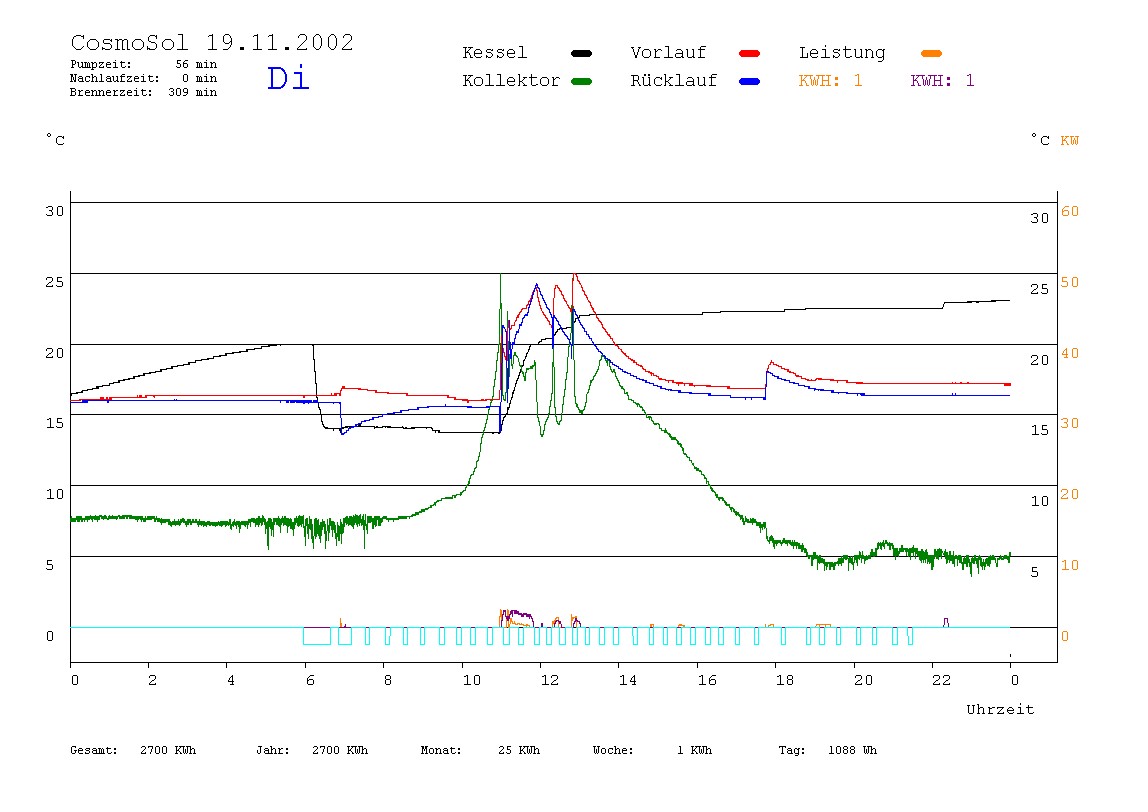
Task: Click hour "16" on the Uhrzeit axis
Action: coord(707,680)
